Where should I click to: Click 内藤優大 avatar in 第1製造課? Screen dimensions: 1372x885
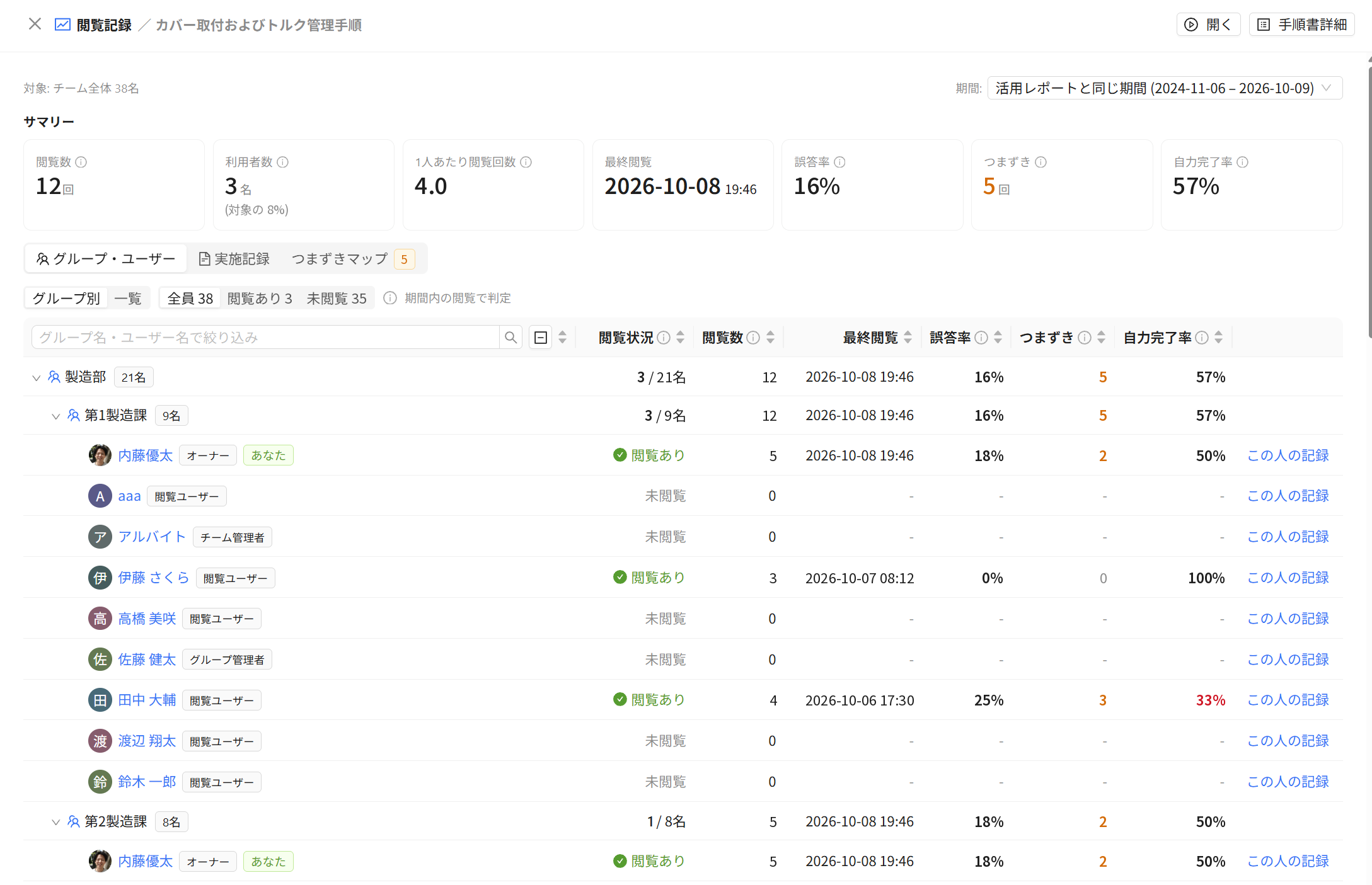(x=100, y=455)
